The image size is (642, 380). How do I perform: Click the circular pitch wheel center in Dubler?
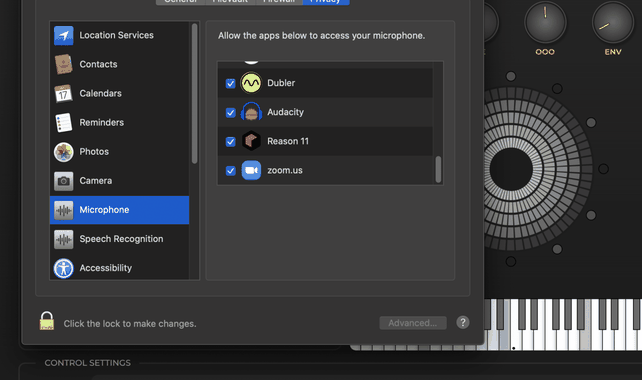[x=511, y=169]
